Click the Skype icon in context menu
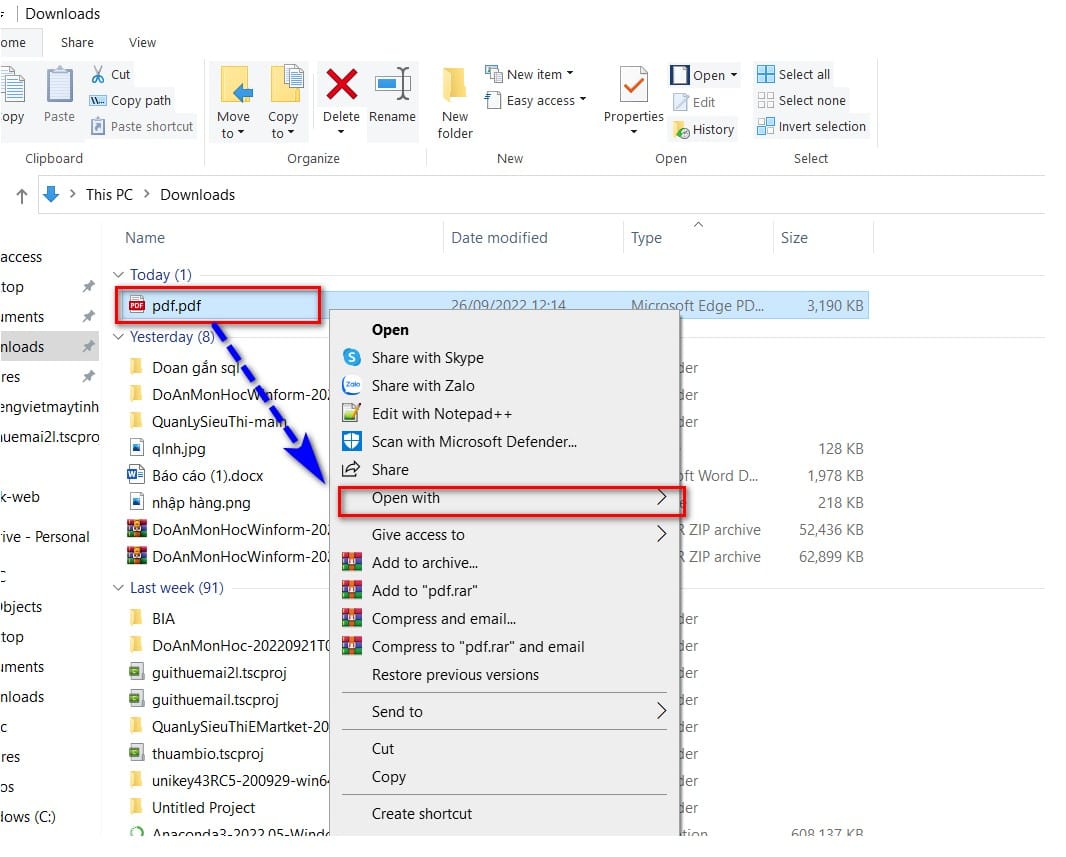 coord(351,357)
